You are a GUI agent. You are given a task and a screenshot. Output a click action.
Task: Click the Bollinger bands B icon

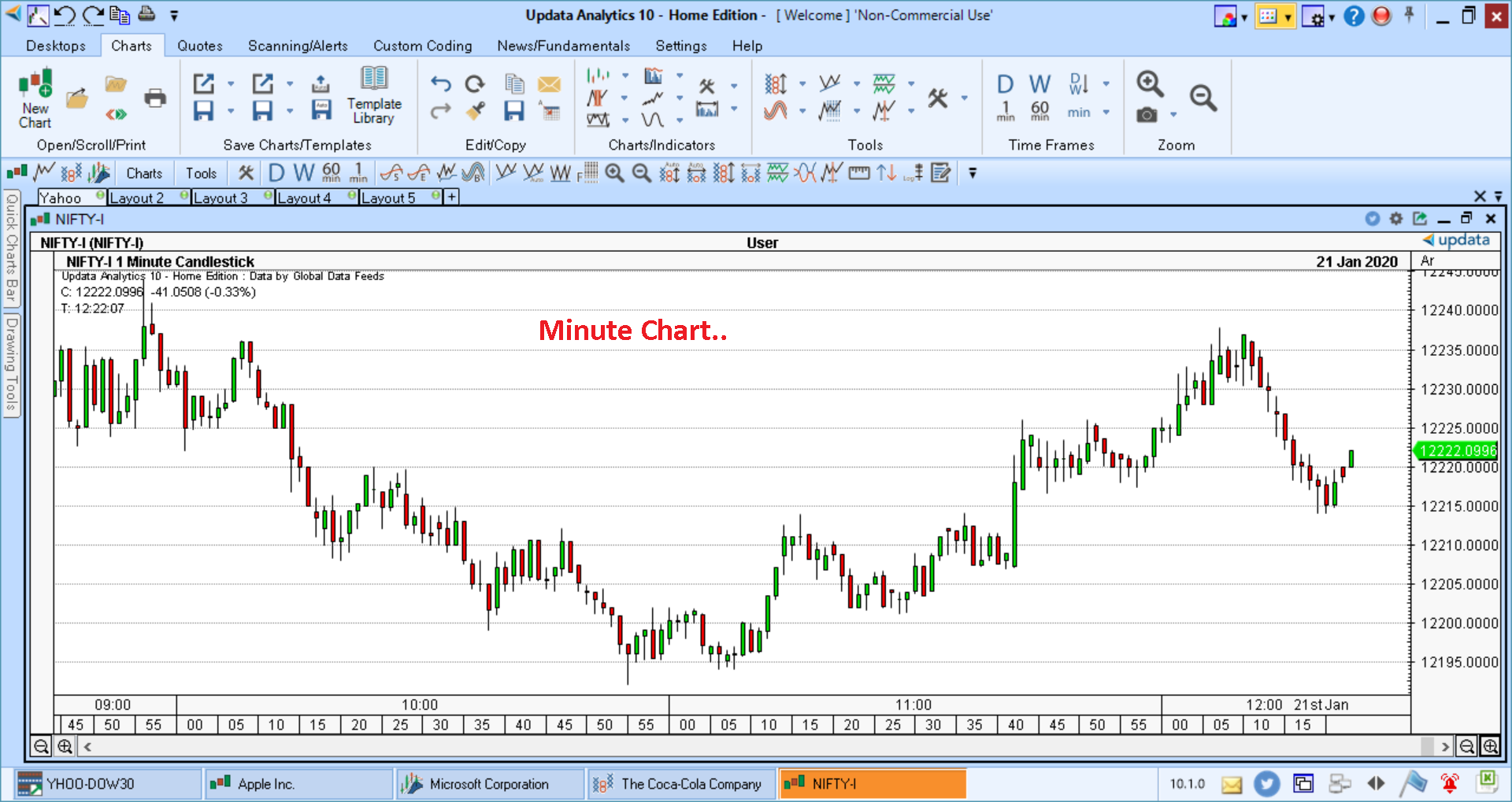point(473,172)
